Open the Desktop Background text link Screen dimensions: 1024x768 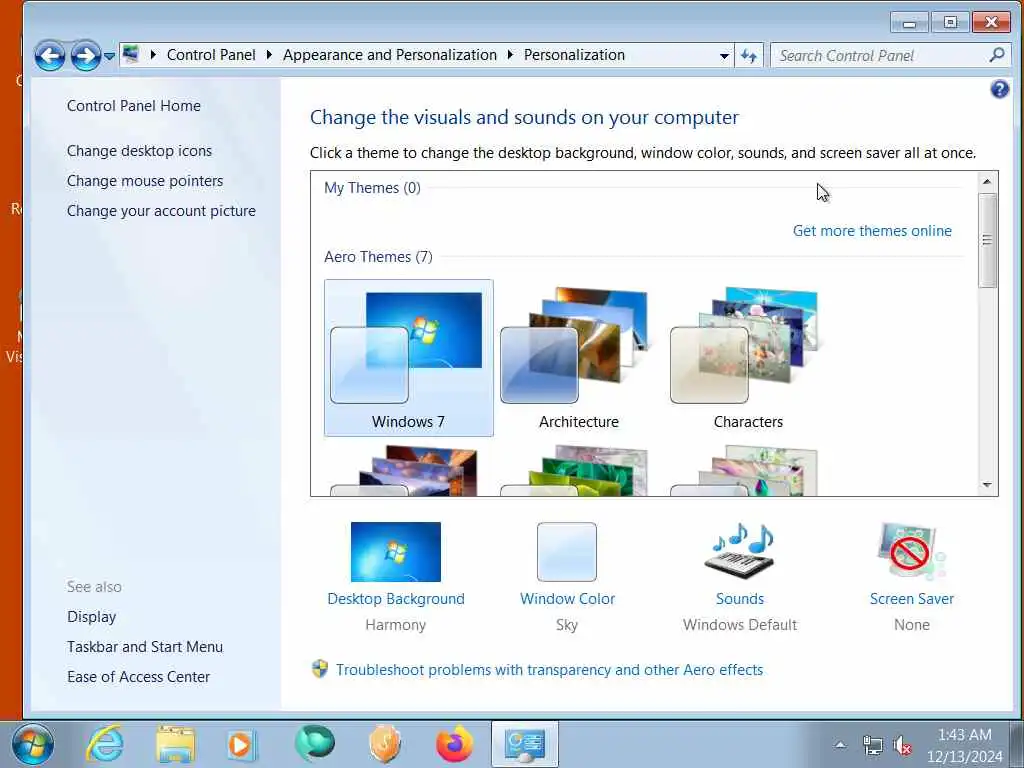point(396,599)
